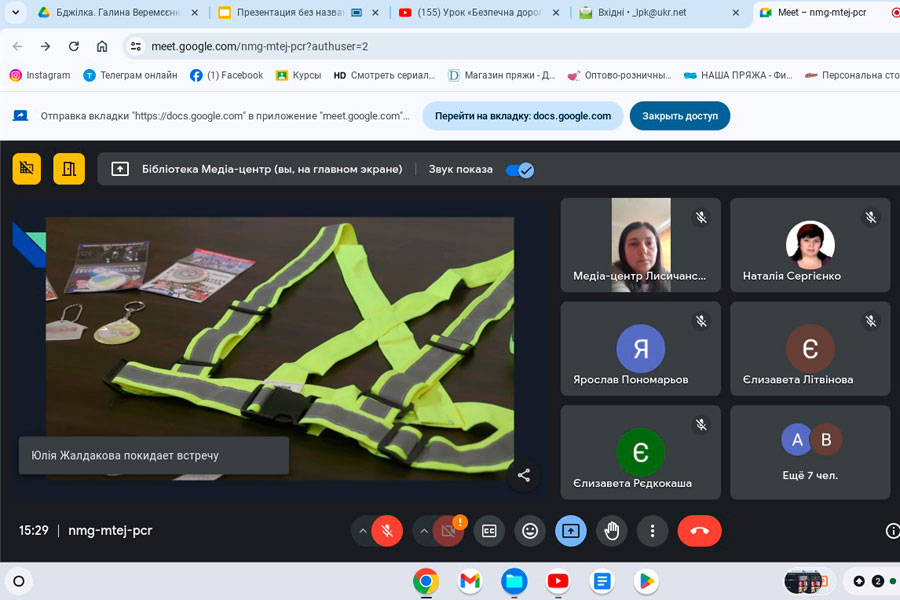Open Google Docs from the shelf
The height and width of the screenshot is (600, 900).
point(602,582)
